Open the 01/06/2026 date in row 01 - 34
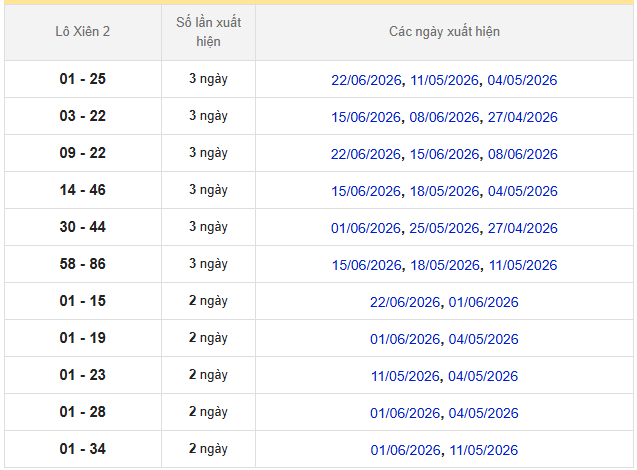 pyautogui.click(x=405, y=450)
